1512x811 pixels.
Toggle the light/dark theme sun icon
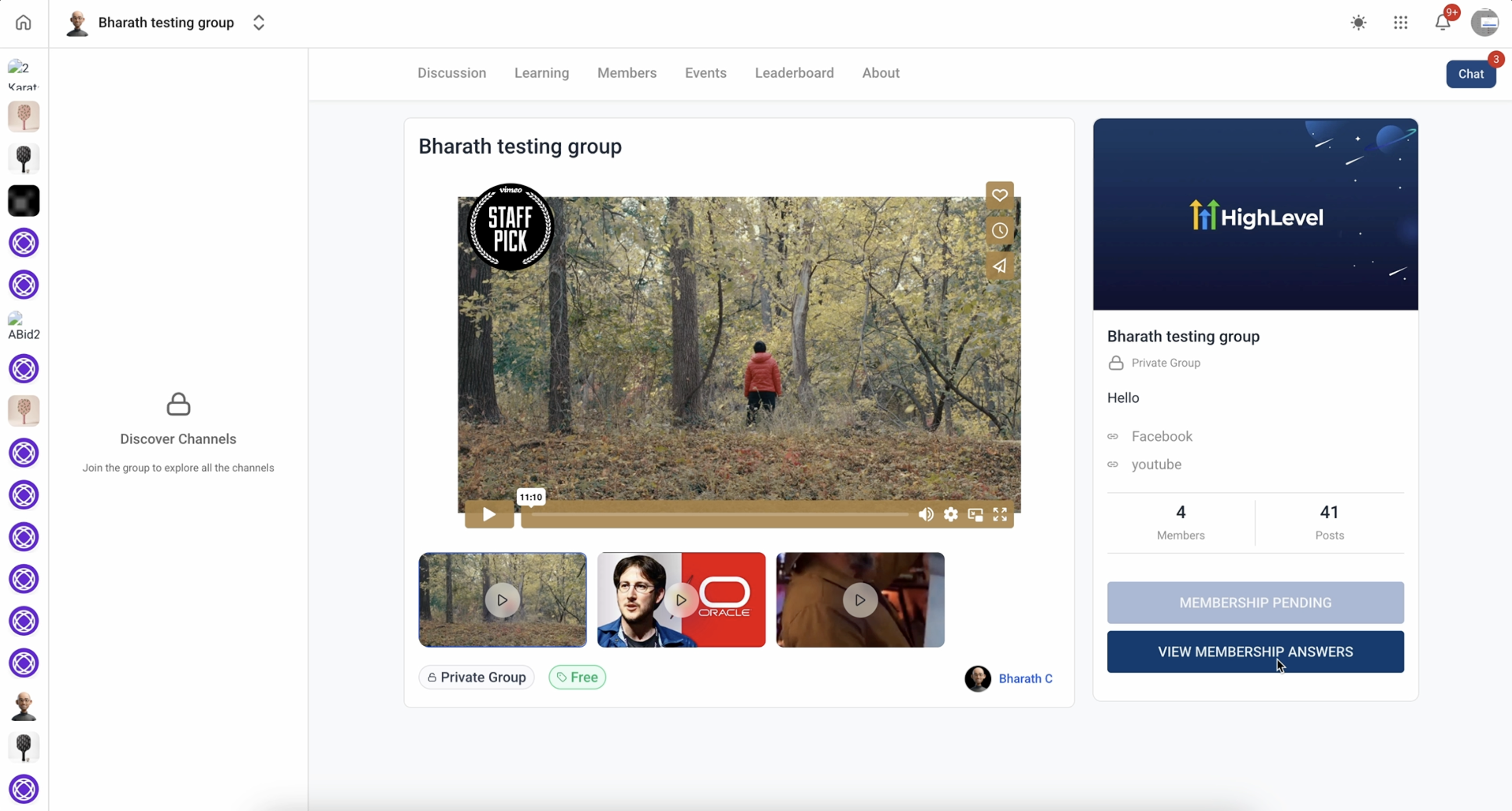[1358, 23]
